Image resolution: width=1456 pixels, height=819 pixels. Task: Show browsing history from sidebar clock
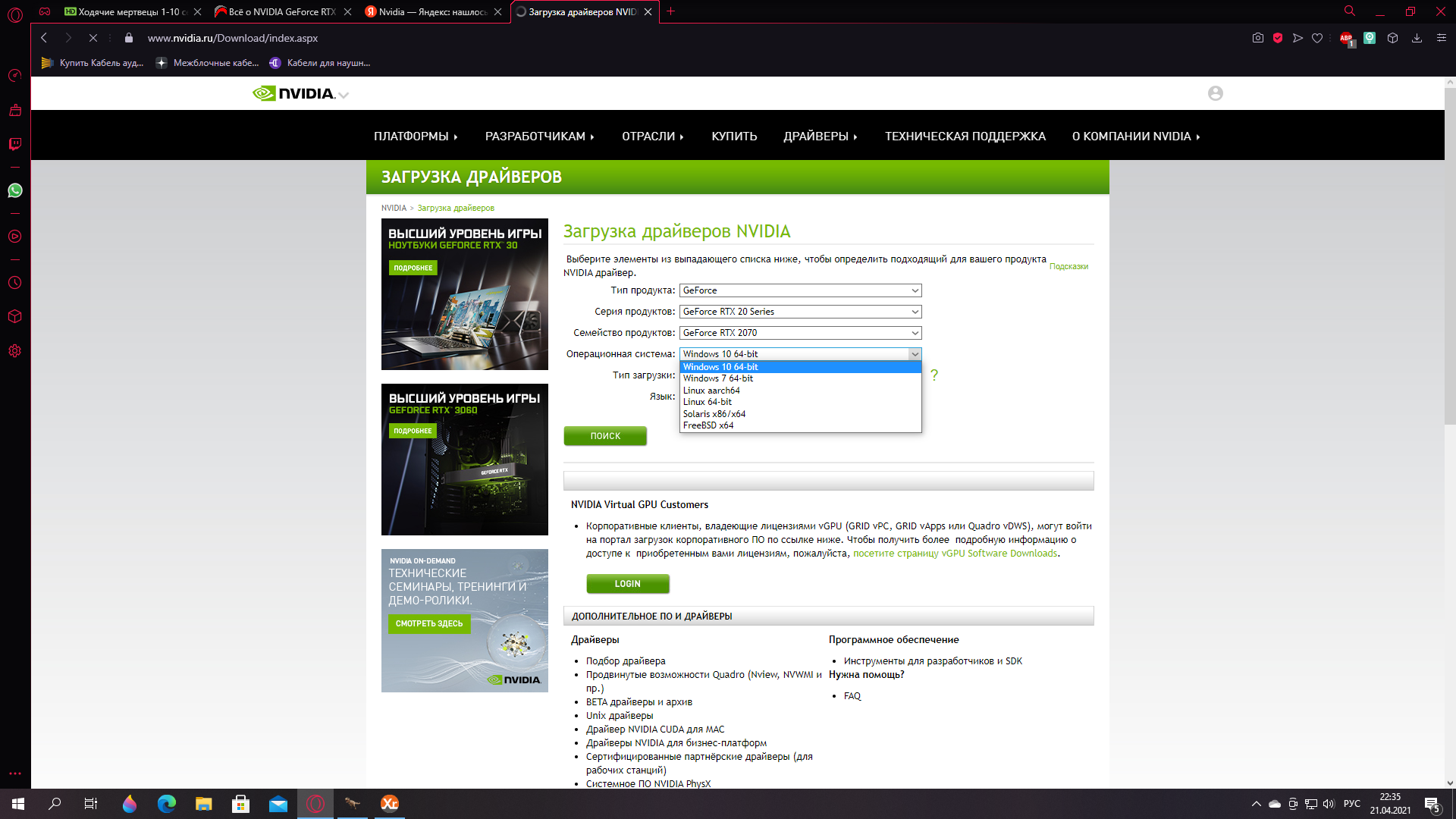(15, 283)
